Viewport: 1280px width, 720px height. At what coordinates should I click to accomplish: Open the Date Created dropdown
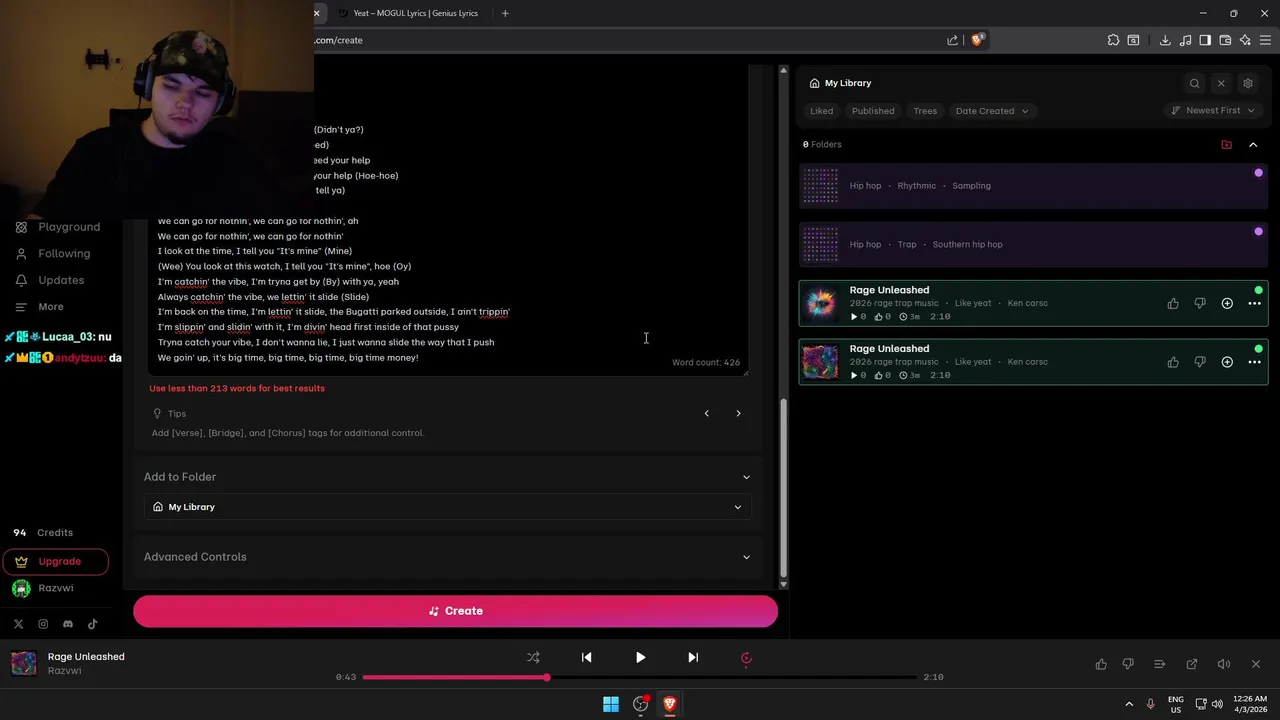(x=991, y=111)
